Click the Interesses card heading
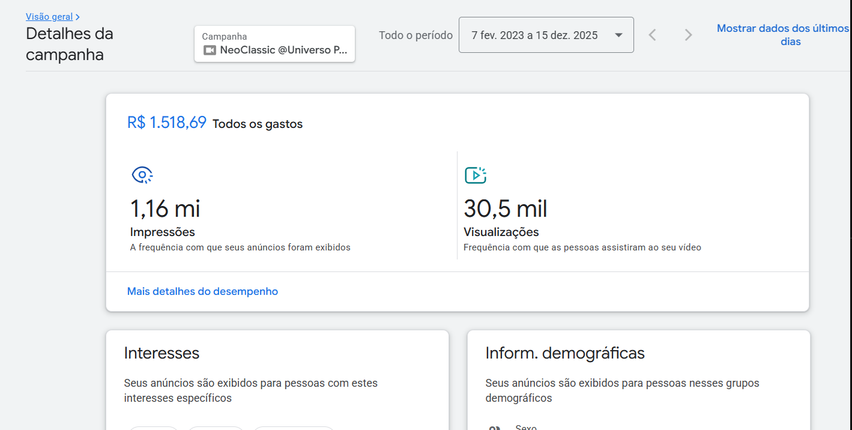This screenshot has width=852, height=430. pos(161,353)
